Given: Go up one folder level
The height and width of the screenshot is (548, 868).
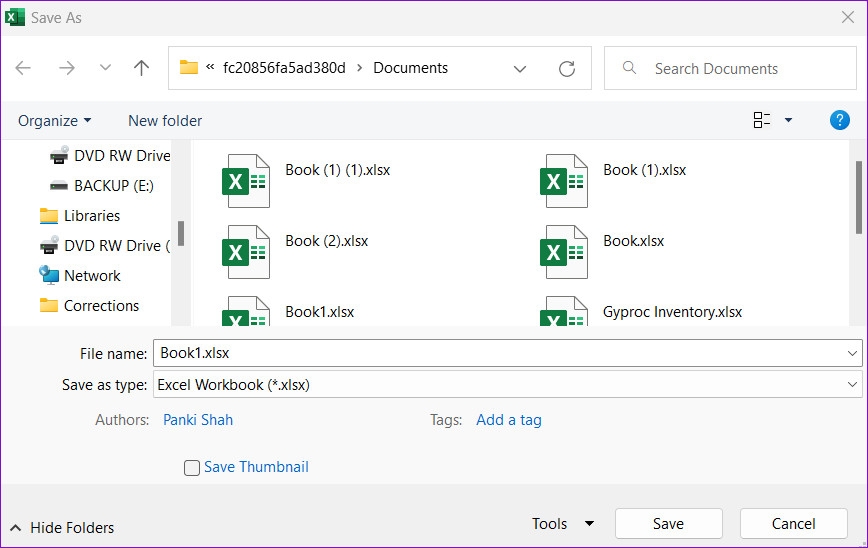Looking at the screenshot, I should pyautogui.click(x=141, y=68).
